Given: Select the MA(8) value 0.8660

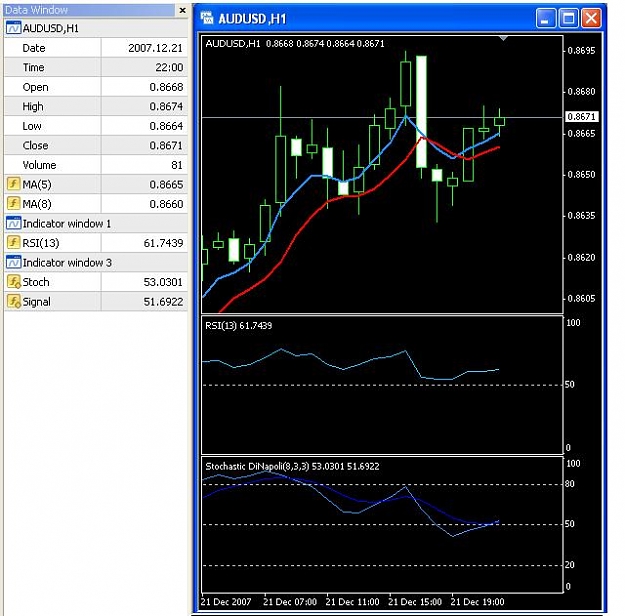Looking at the screenshot, I should [166, 204].
